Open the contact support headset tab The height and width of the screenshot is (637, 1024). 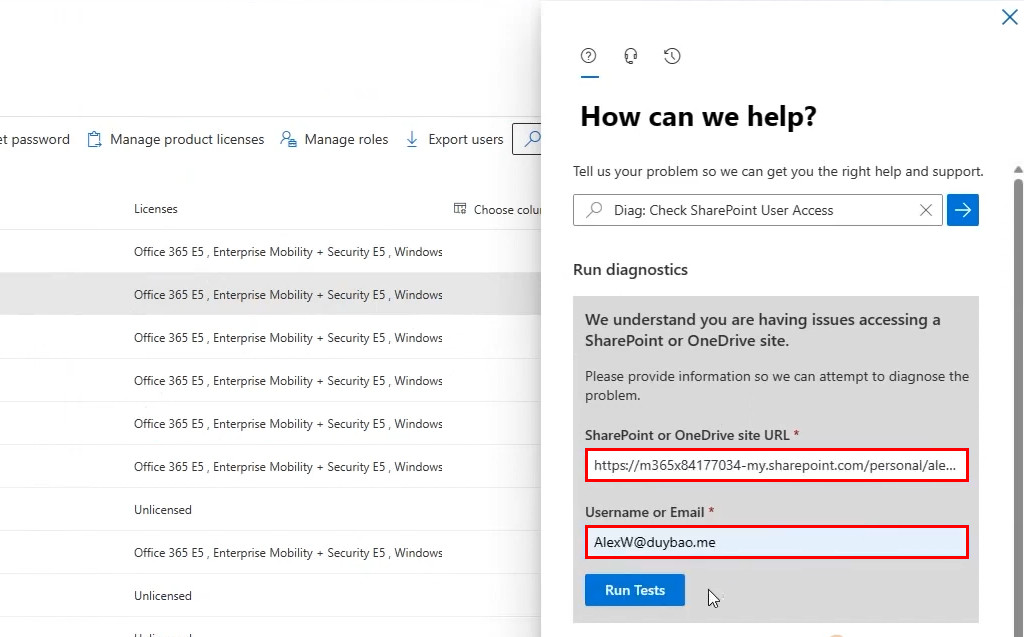630,56
